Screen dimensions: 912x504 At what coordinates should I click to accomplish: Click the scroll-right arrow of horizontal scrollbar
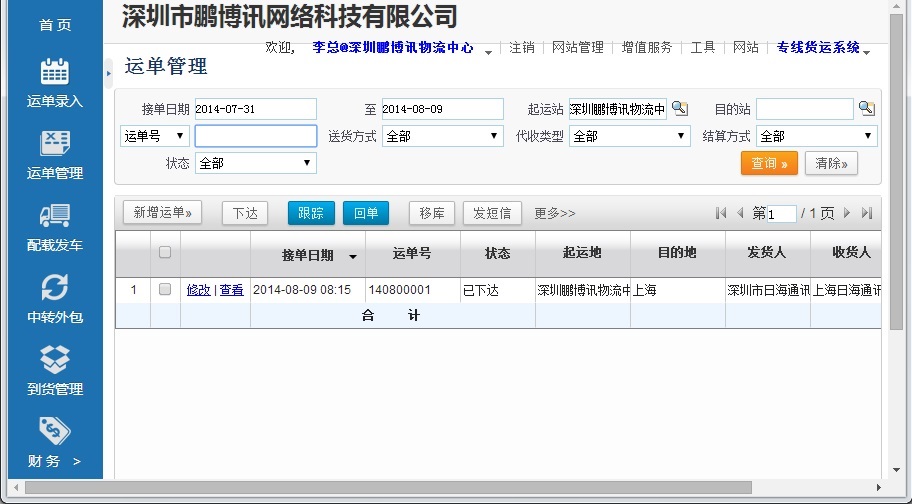tap(878, 487)
